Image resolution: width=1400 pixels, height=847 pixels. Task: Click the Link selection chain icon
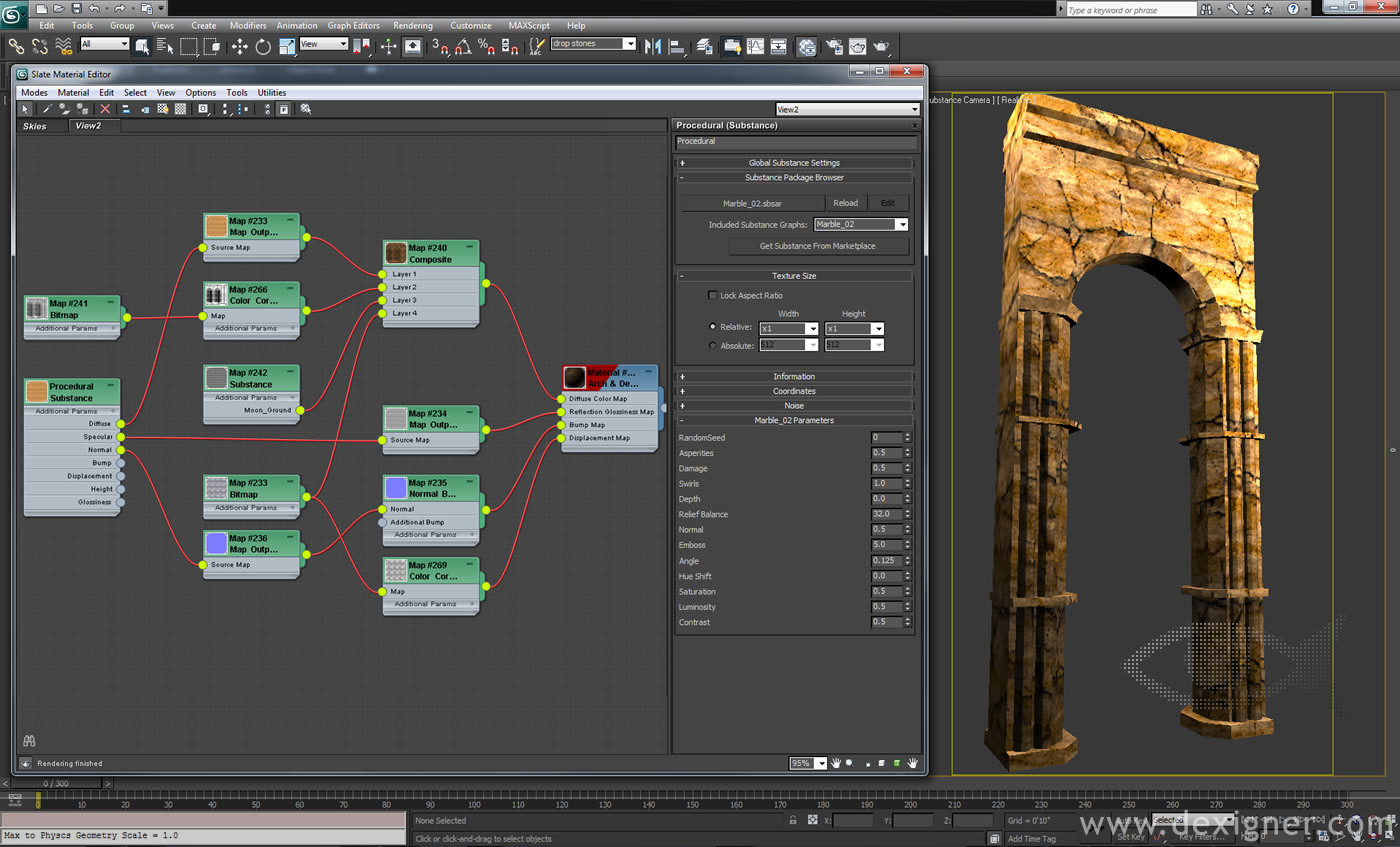(16, 46)
